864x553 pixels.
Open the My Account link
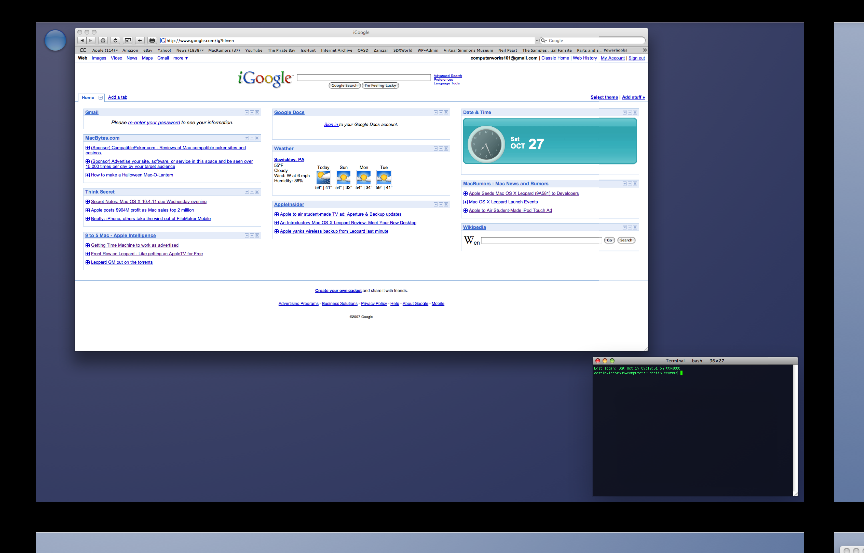coord(612,58)
